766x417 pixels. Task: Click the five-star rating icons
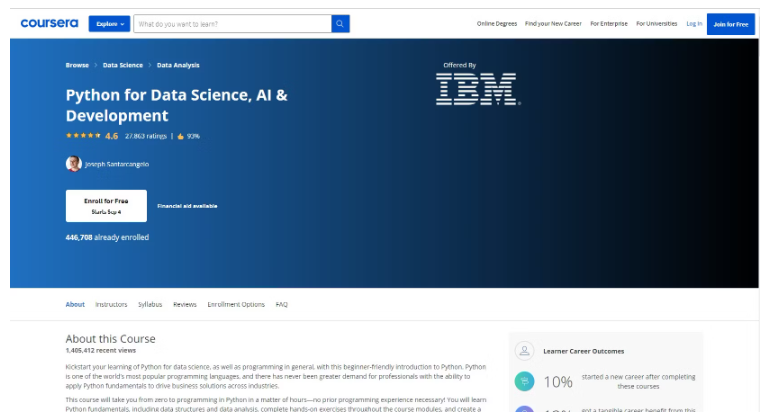83,136
